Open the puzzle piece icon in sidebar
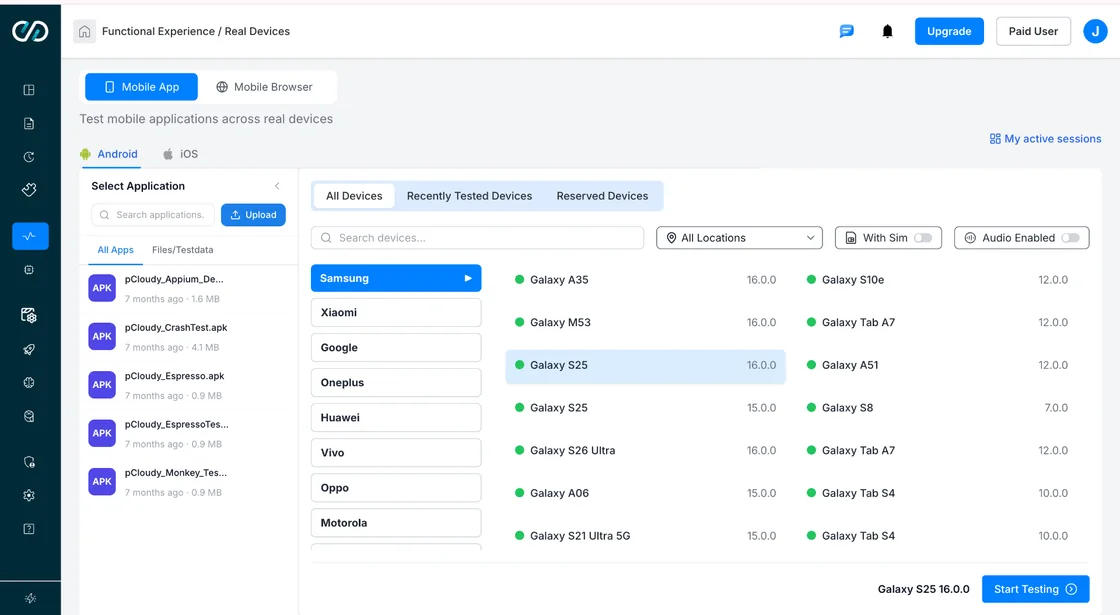The image size is (1120, 615). click(29, 190)
